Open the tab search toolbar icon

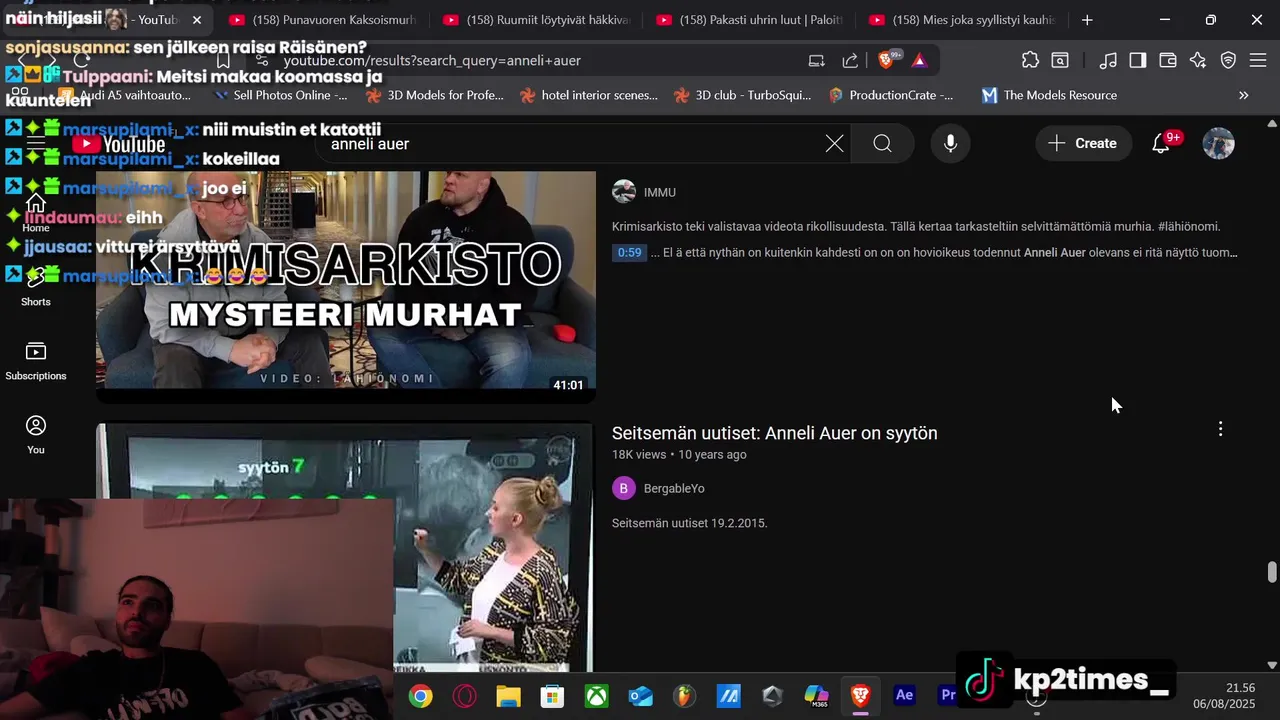1060,60
